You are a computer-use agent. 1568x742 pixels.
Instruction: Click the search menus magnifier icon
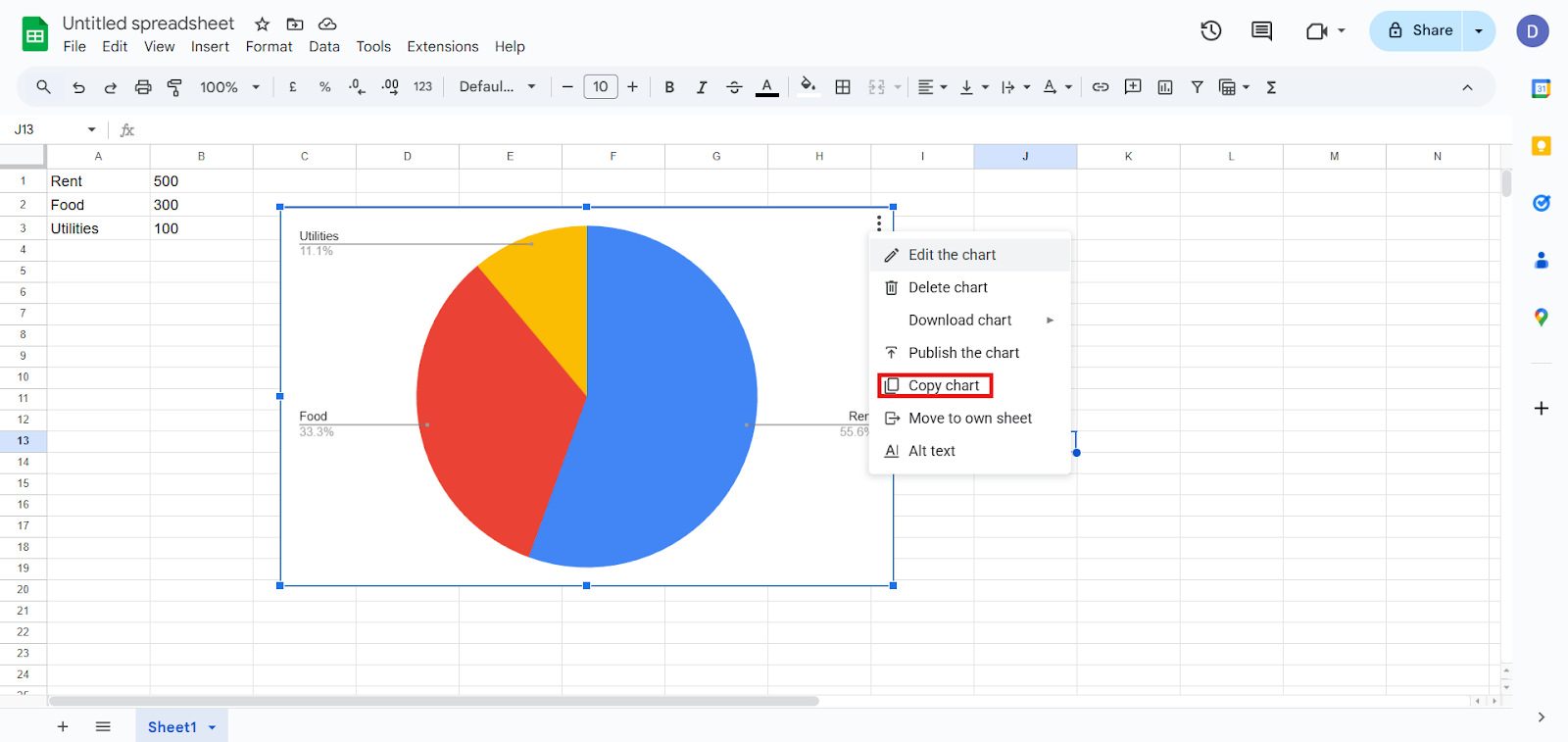pyautogui.click(x=43, y=87)
